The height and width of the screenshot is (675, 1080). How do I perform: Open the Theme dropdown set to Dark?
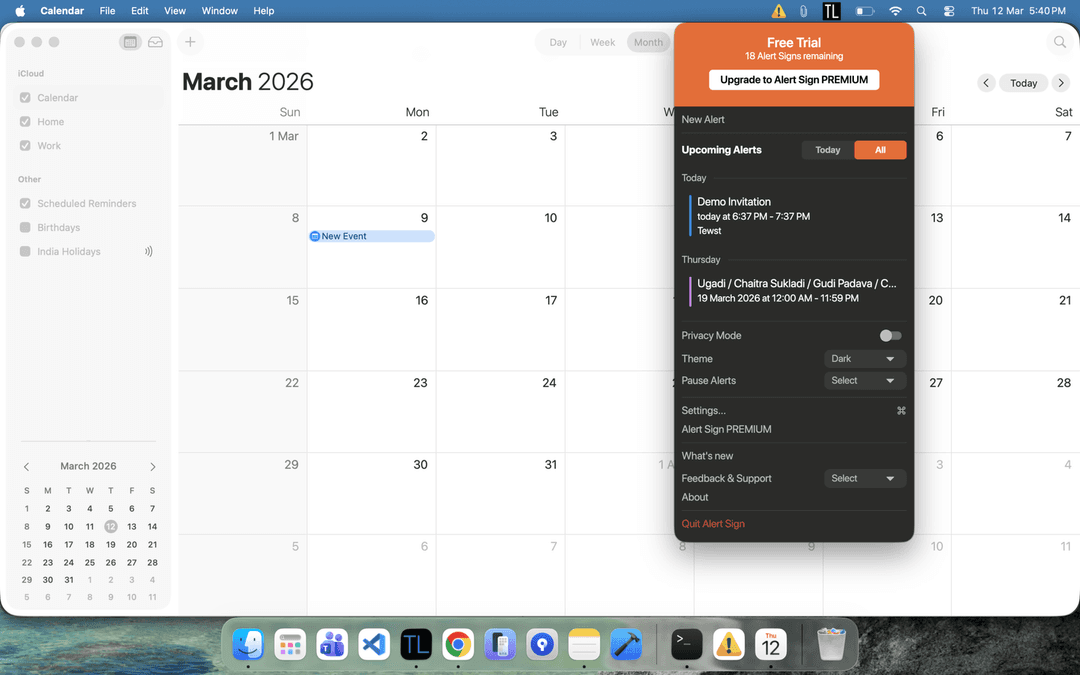865,359
